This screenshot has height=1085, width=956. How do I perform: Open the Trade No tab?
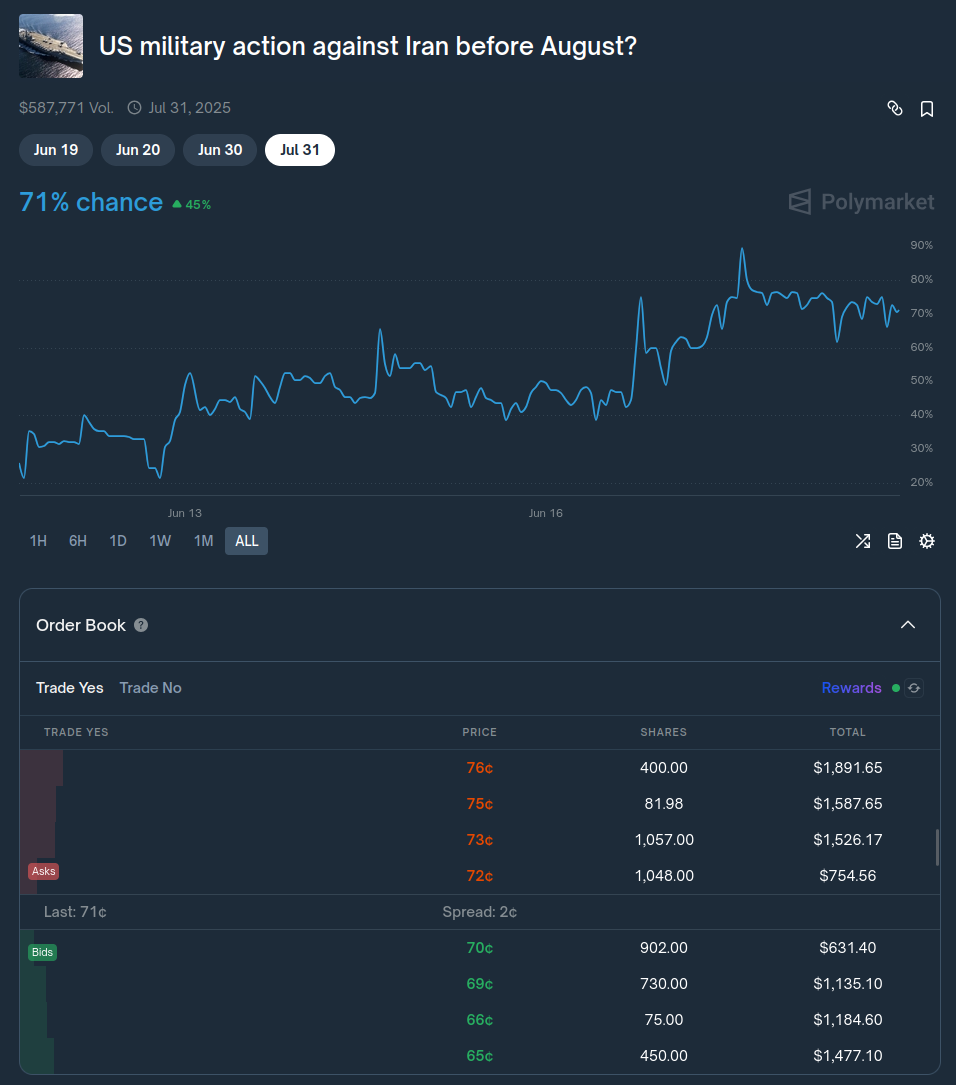[151, 688]
